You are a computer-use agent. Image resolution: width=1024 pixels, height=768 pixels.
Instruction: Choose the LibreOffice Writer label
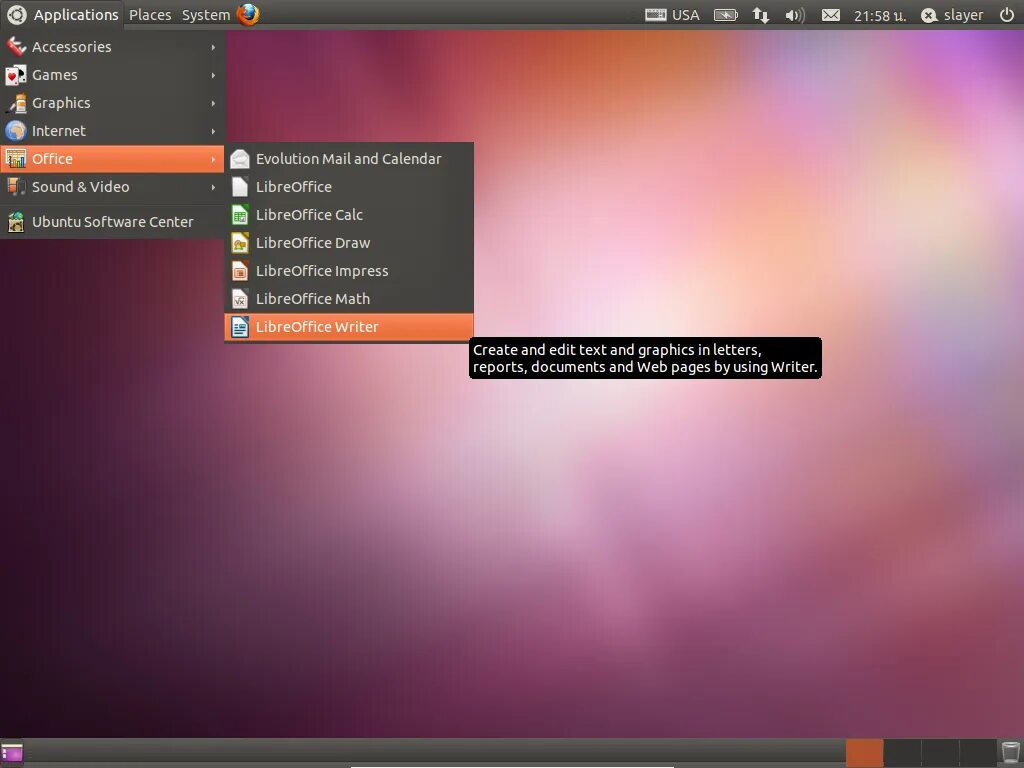pyautogui.click(x=317, y=327)
